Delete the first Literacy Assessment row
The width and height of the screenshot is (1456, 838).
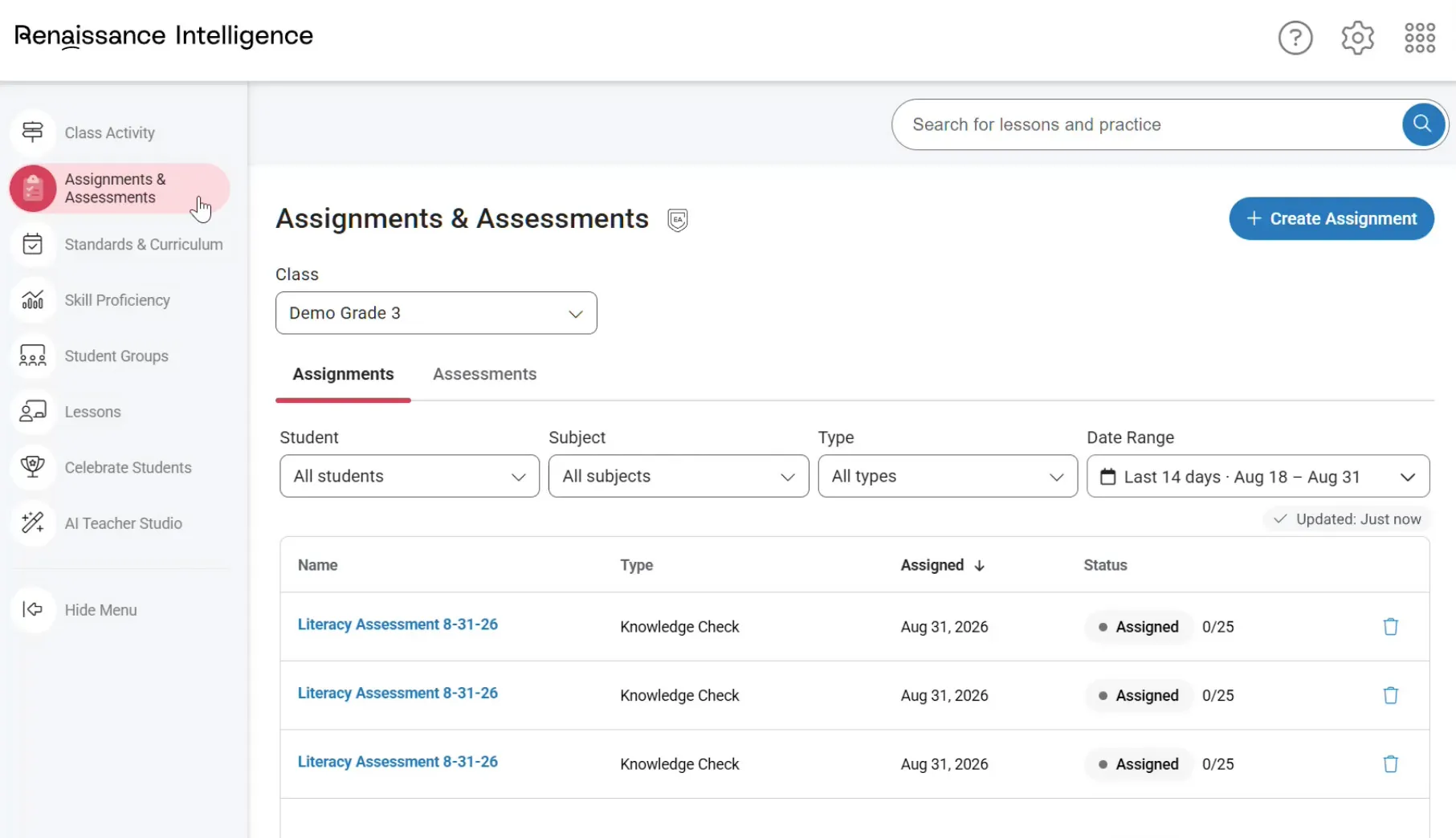pos(1390,627)
